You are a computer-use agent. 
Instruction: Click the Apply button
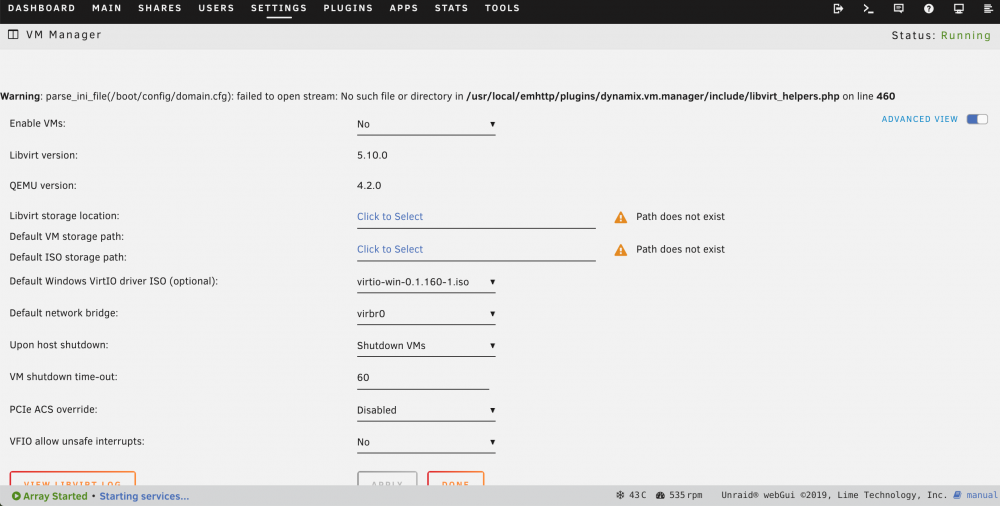(387, 479)
